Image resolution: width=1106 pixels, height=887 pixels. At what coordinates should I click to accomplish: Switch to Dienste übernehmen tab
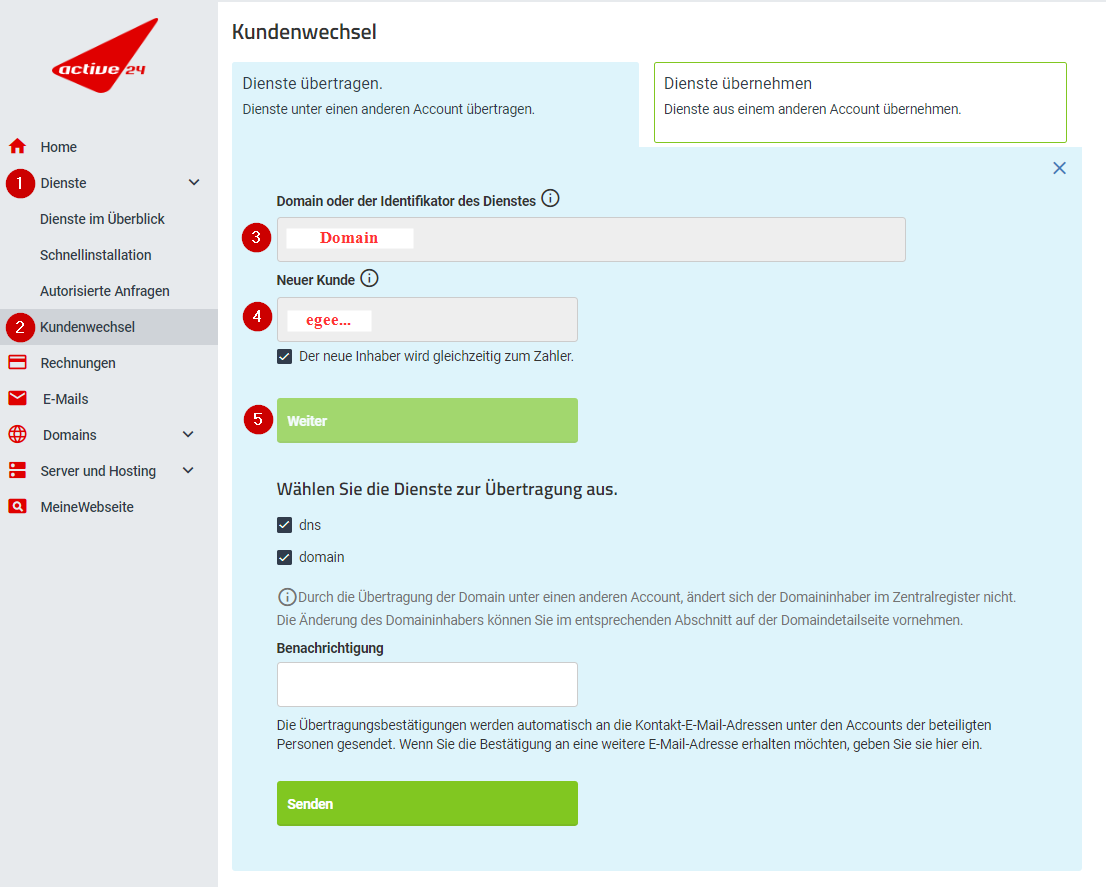(x=860, y=102)
